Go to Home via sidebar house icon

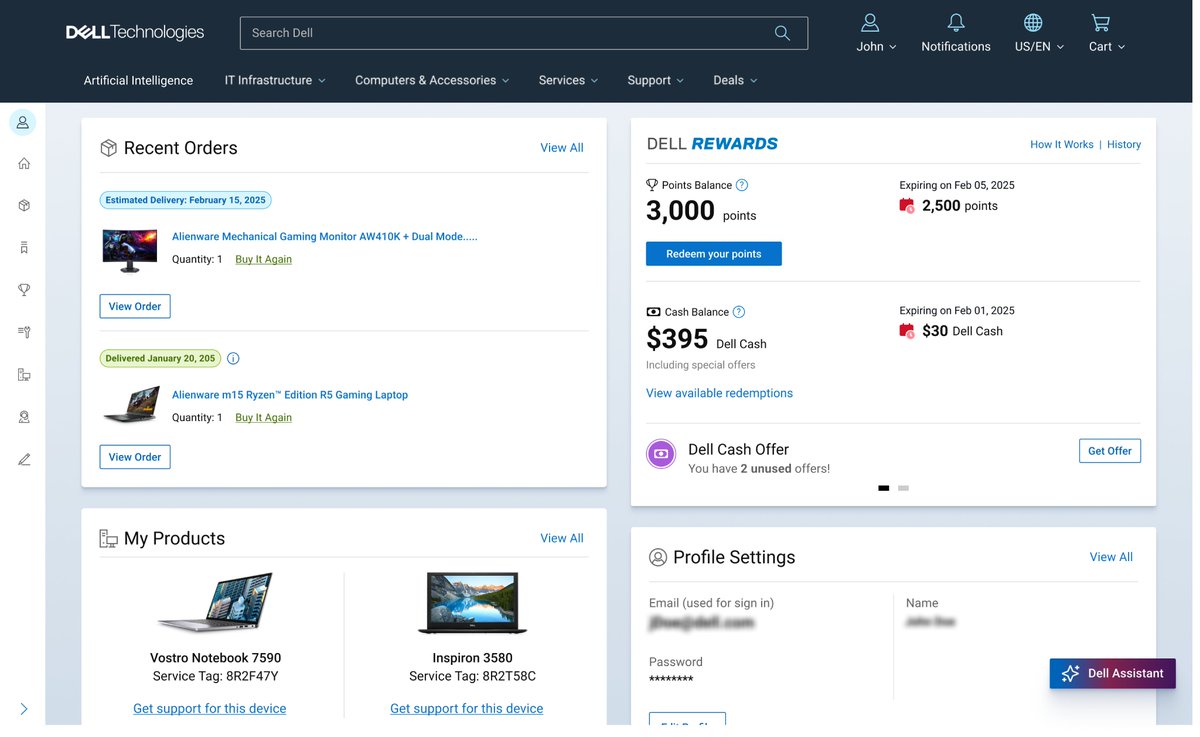24,164
